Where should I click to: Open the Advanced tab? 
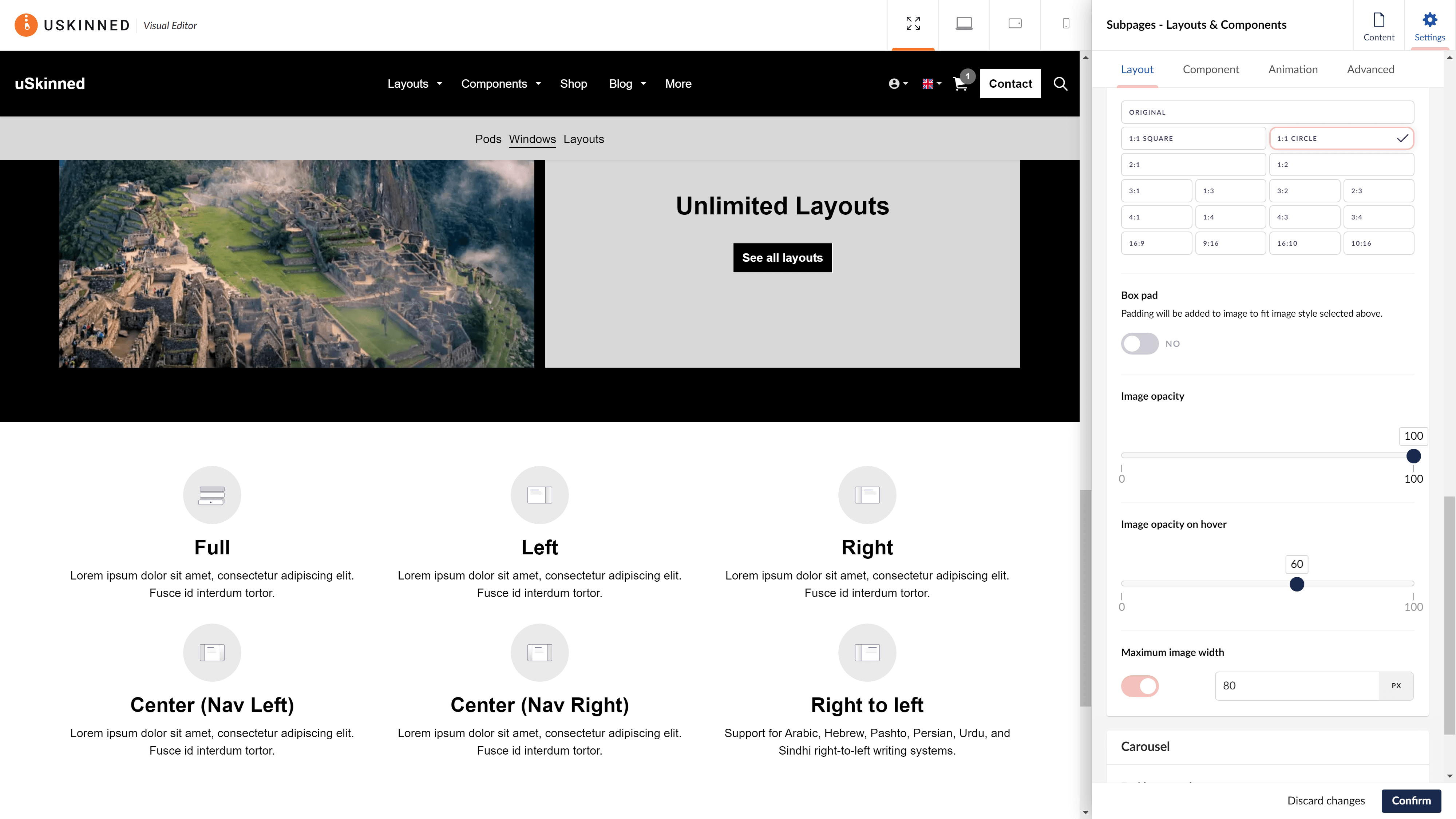point(1370,70)
